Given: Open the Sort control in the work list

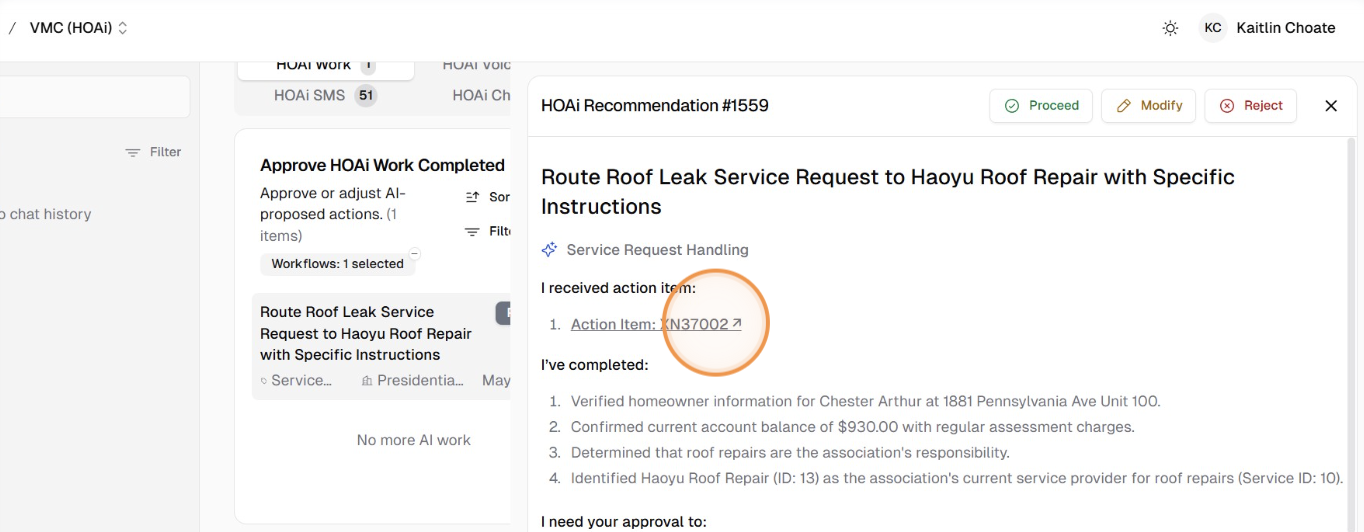Looking at the screenshot, I should 486,197.
